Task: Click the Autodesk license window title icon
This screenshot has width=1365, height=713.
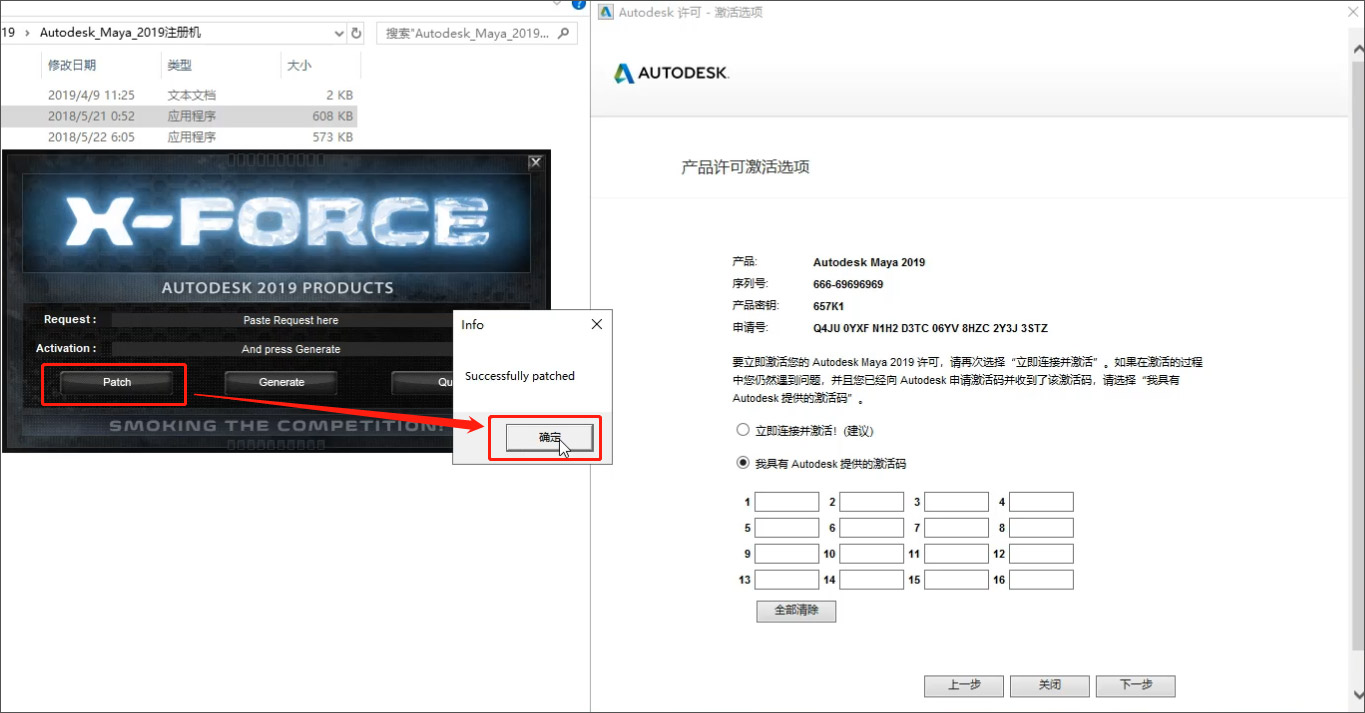Action: pyautogui.click(x=605, y=12)
